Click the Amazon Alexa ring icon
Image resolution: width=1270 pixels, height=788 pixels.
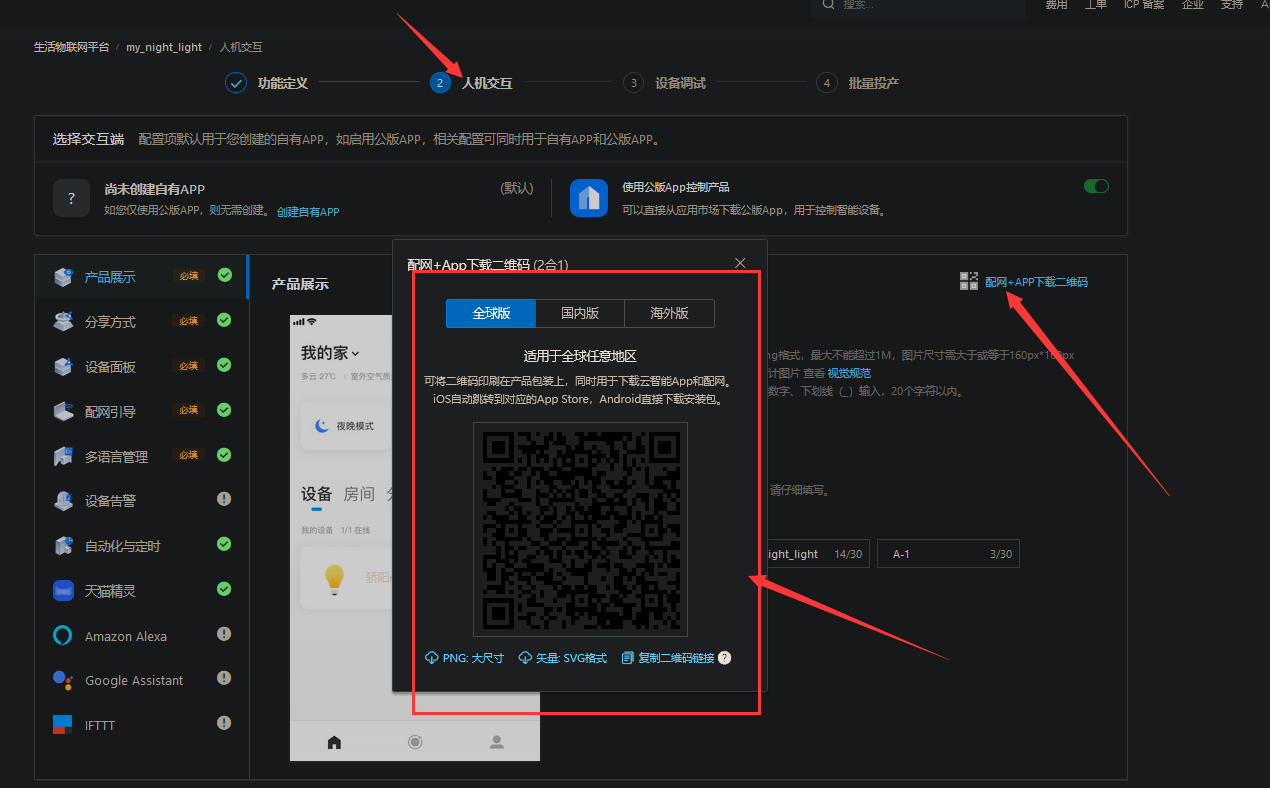pos(63,636)
